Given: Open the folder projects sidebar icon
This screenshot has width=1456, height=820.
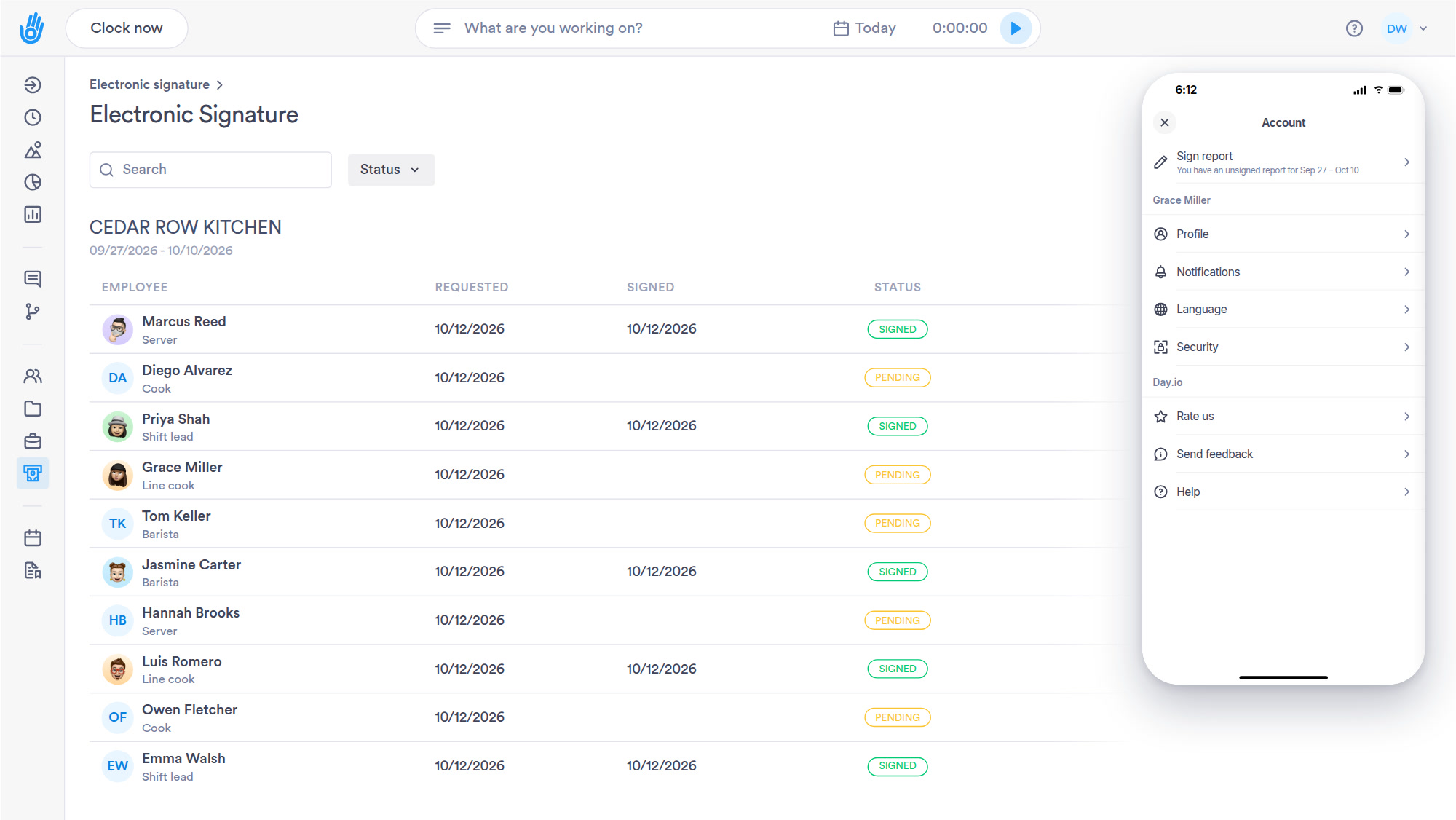Looking at the screenshot, I should pos(33,409).
